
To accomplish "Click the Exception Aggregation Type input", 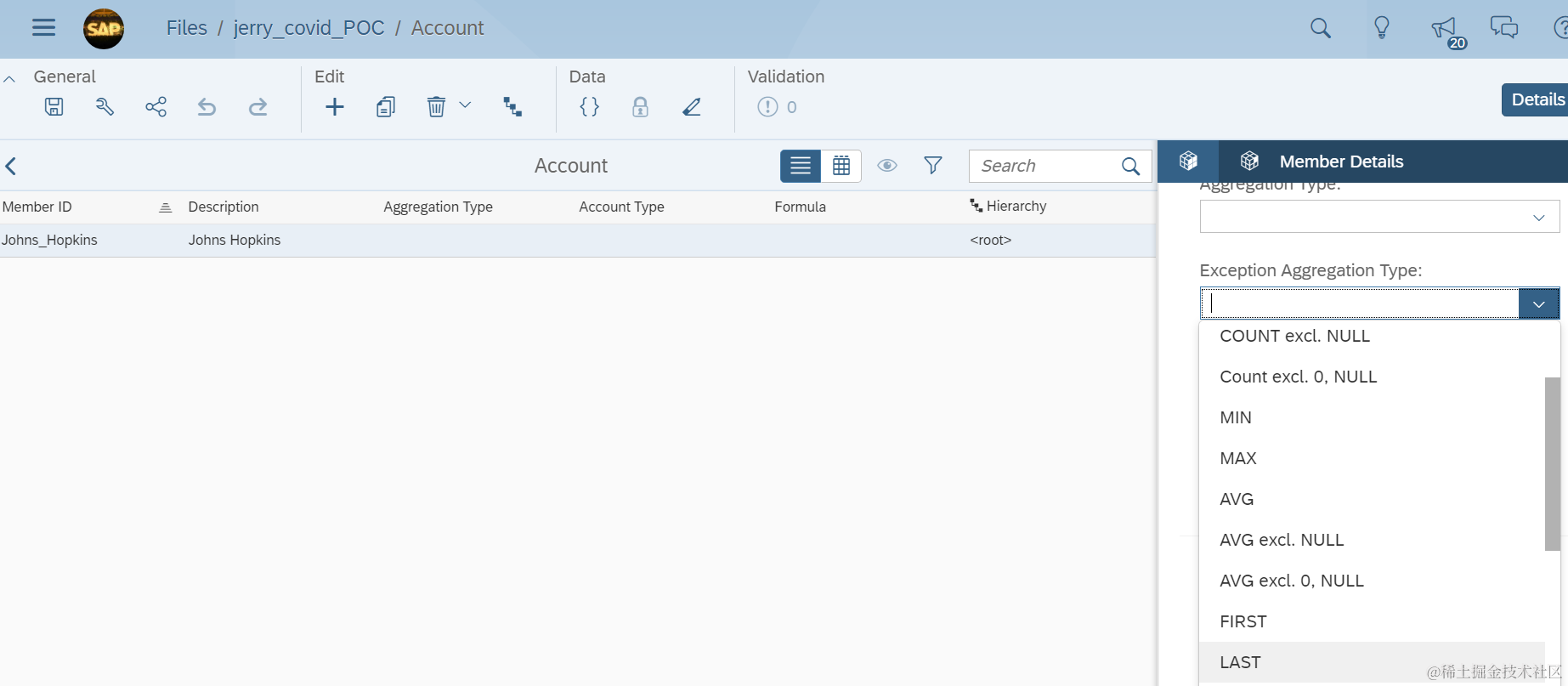I will pyautogui.click(x=1360, y=303).
